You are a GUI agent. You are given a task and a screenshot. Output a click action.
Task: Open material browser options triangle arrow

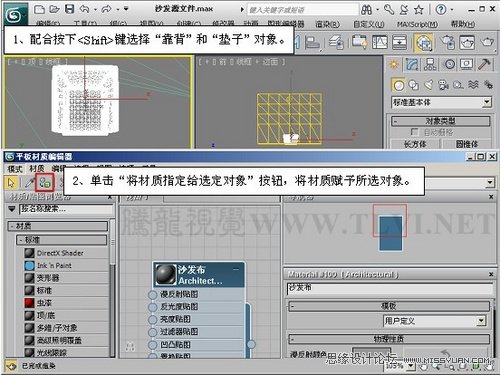pos(12,209)
